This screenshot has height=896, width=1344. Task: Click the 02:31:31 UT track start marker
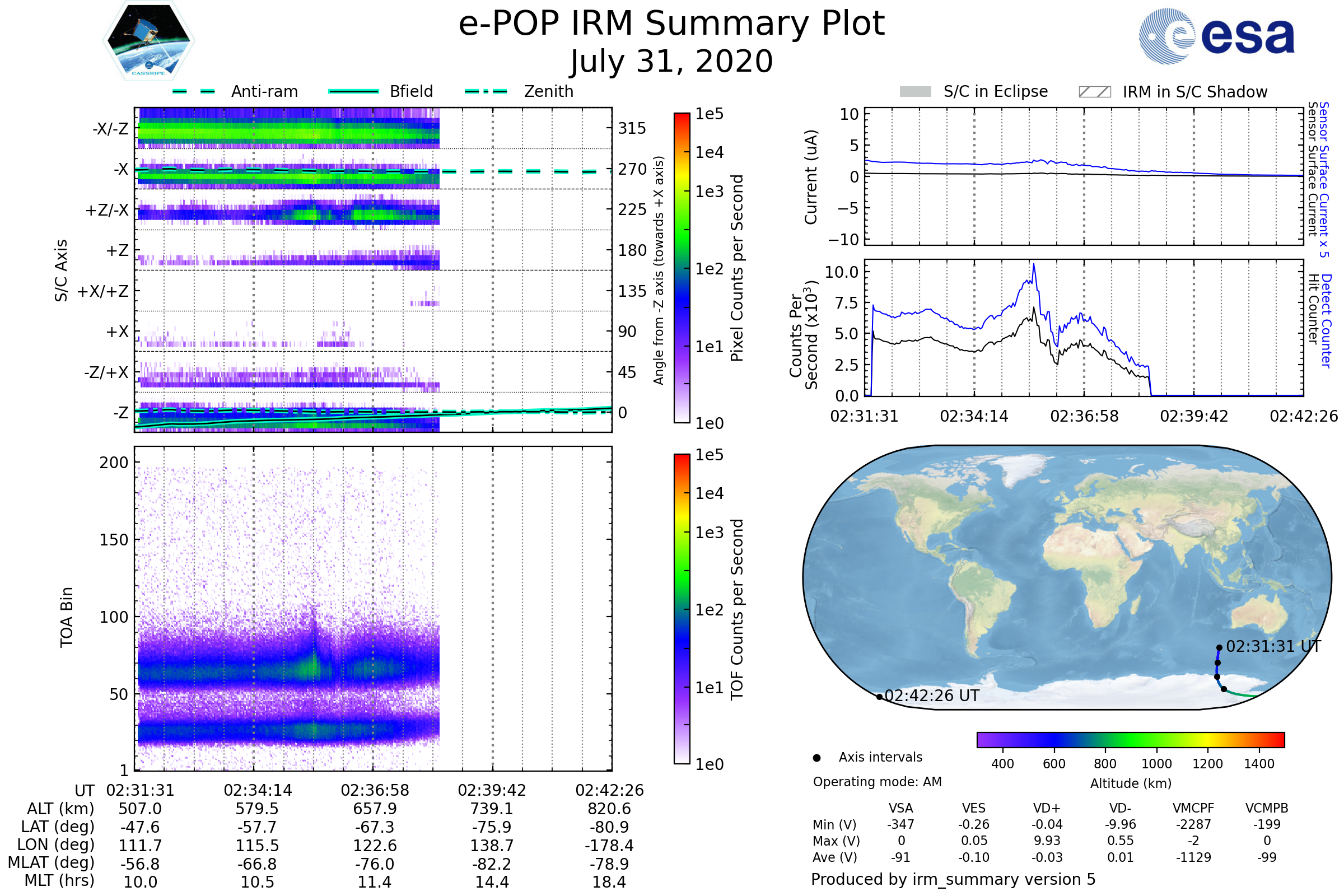coord(1219,648)
